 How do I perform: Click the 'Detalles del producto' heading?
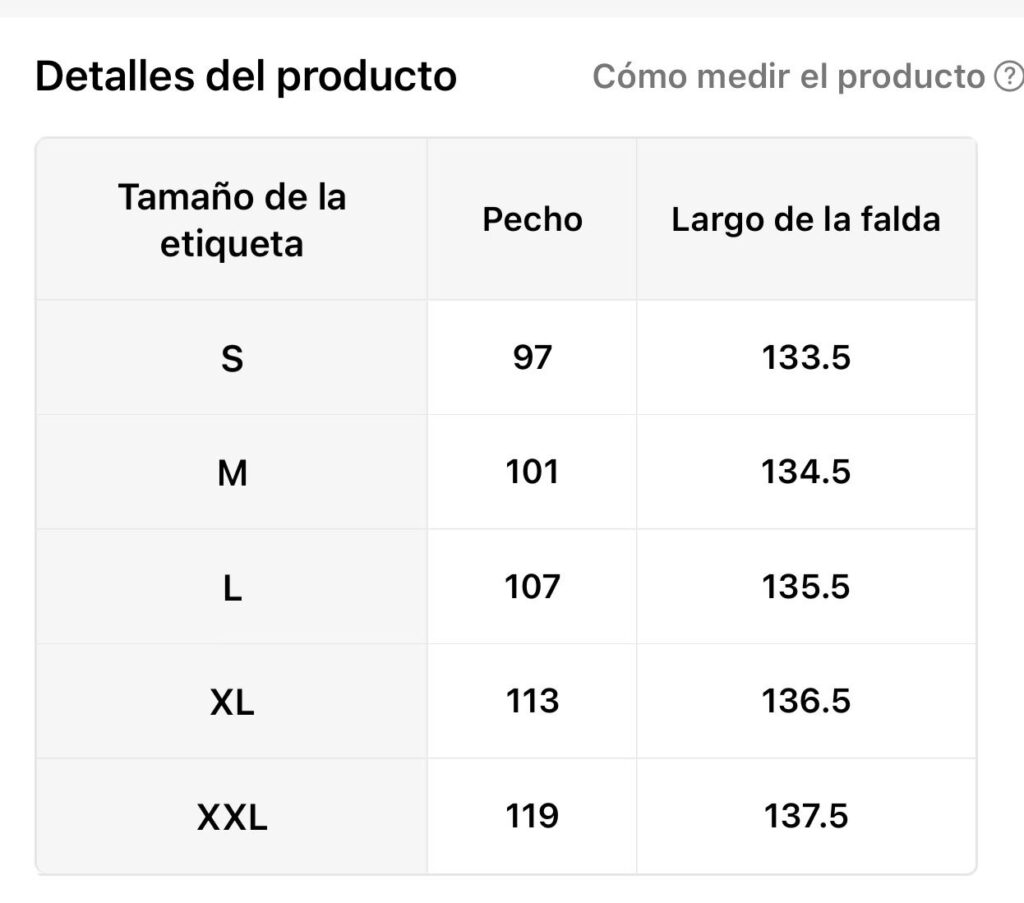[x=246, y=76]
